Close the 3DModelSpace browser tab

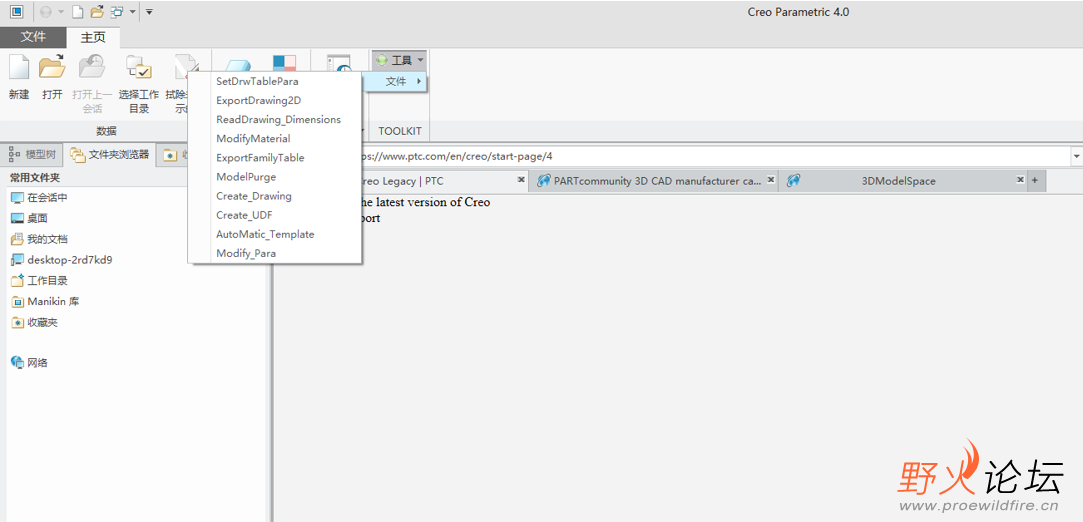click(x=1019, y=180)
